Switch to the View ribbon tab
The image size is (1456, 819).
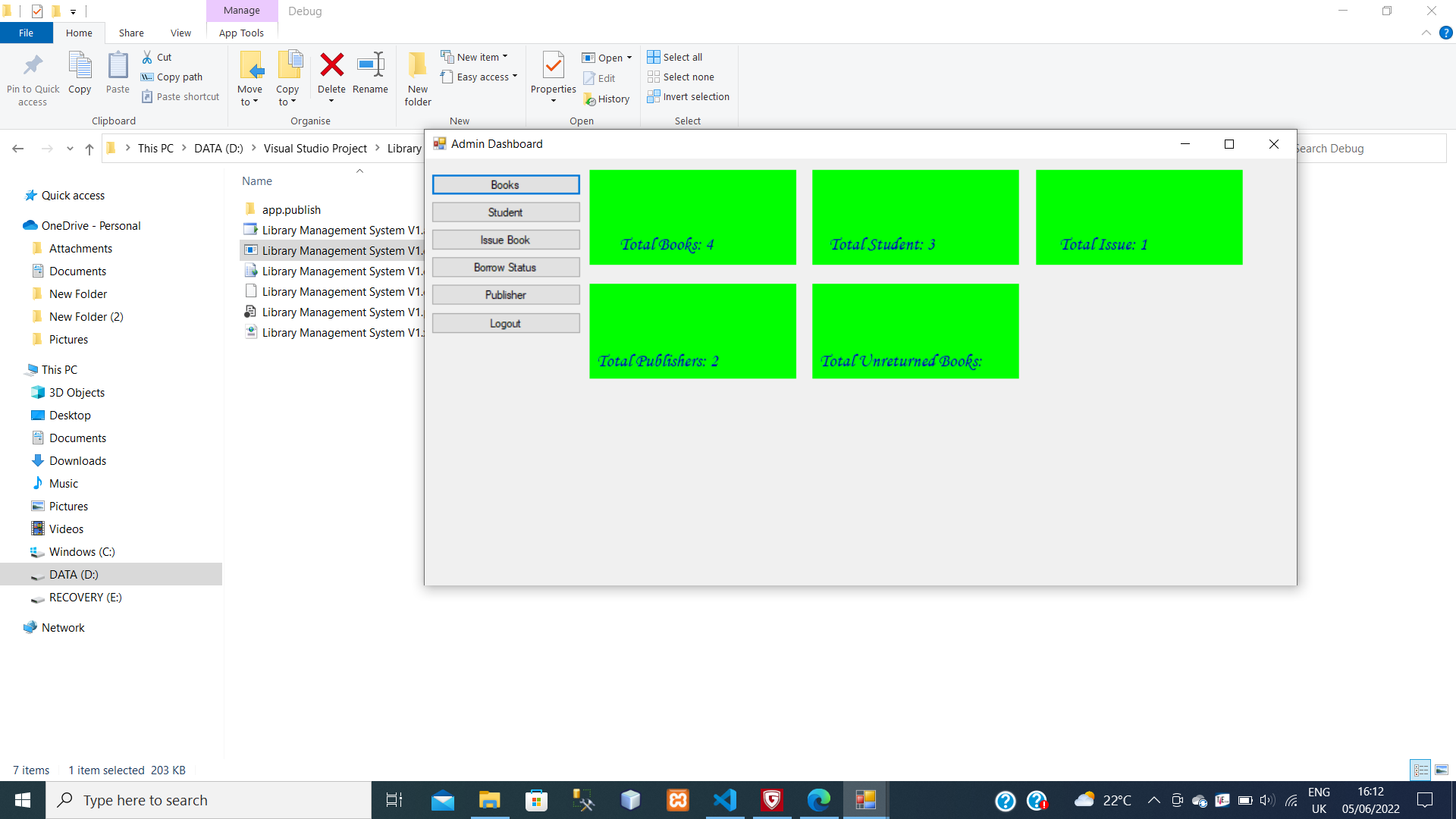tap(180, 33)
